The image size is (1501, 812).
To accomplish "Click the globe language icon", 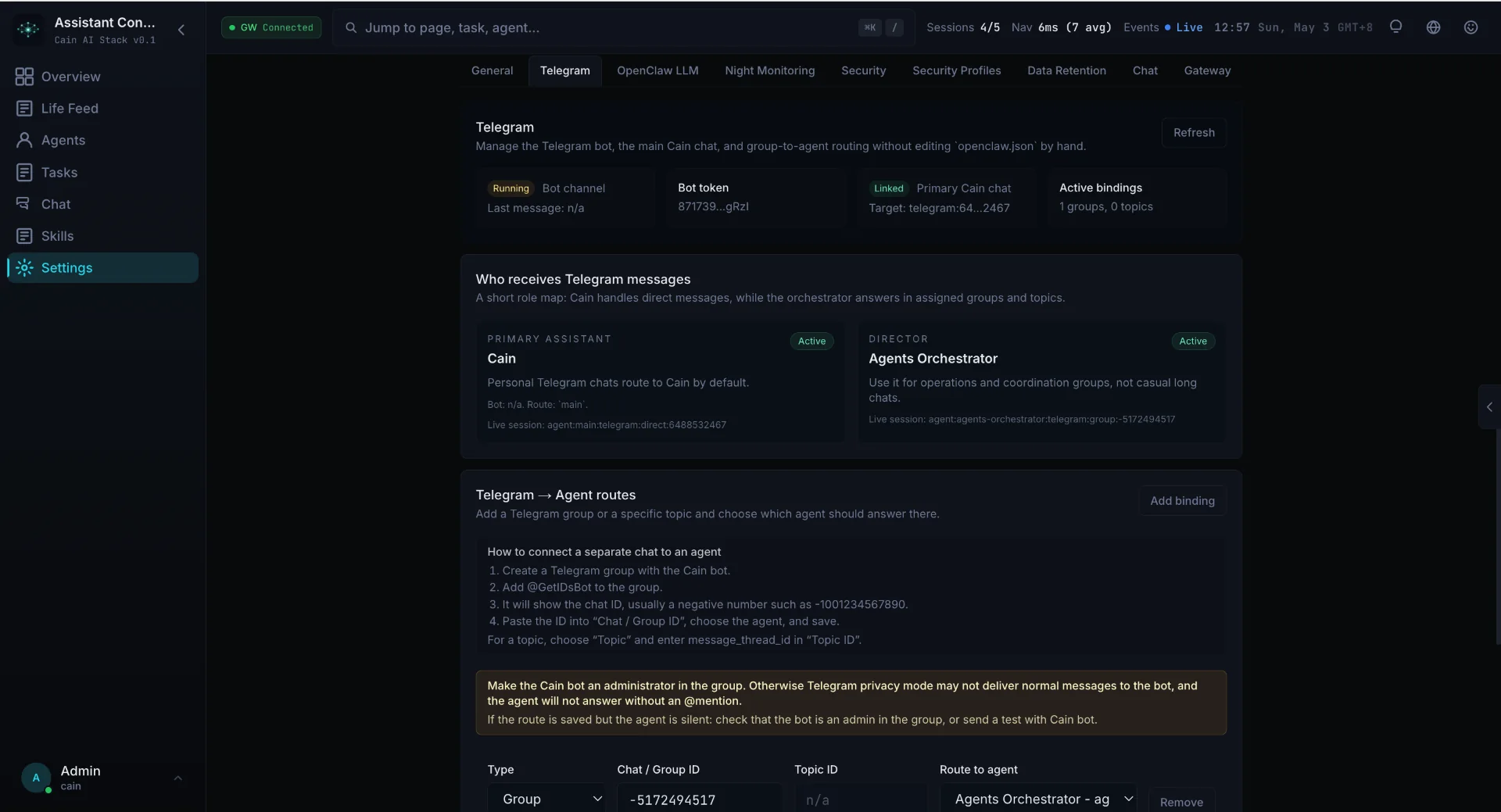I will tap(1433, 27).
